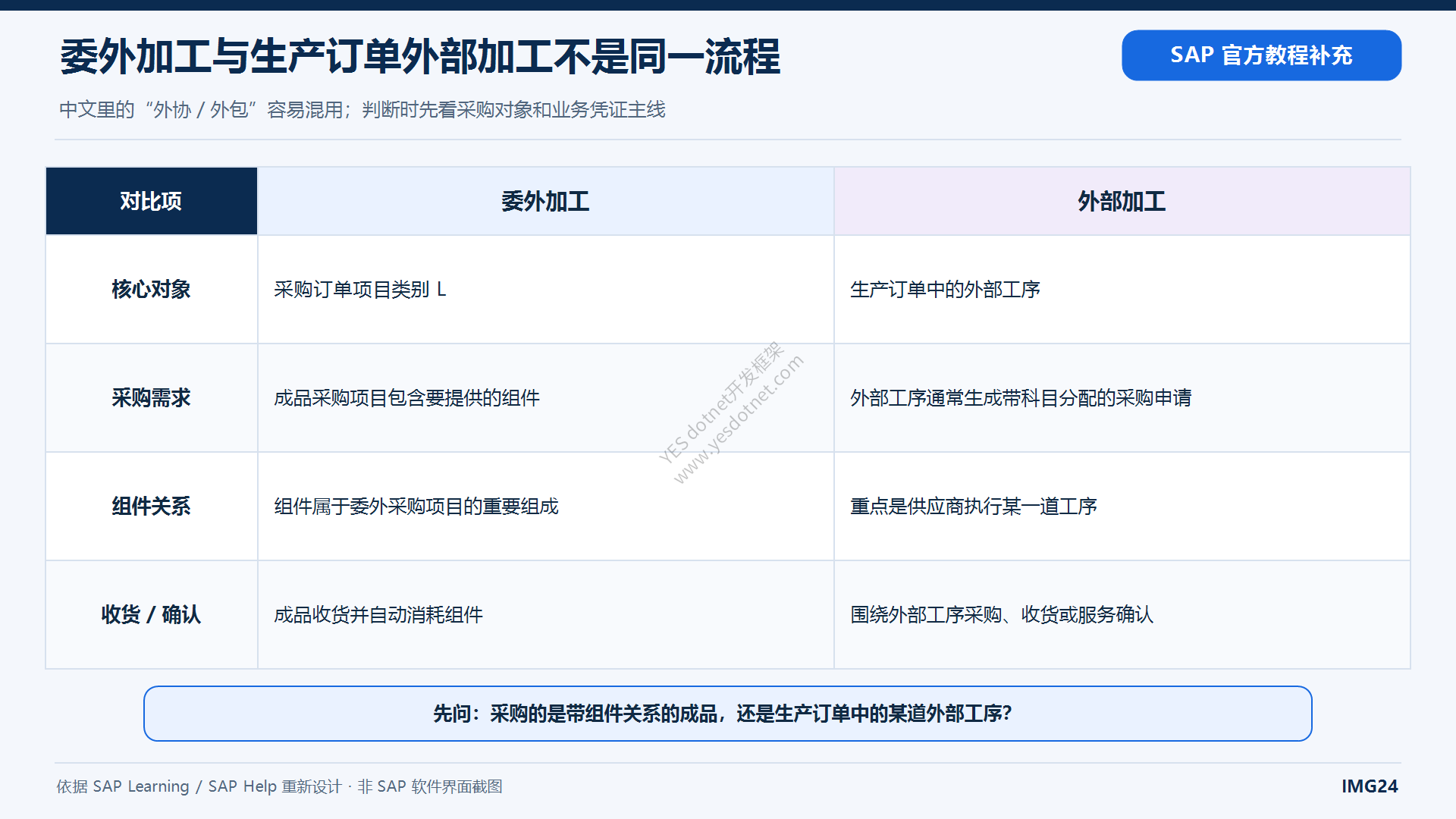
Task: Click the cell 围绕外部工序采购、收货或服务确认
Action: (1122, 614)
